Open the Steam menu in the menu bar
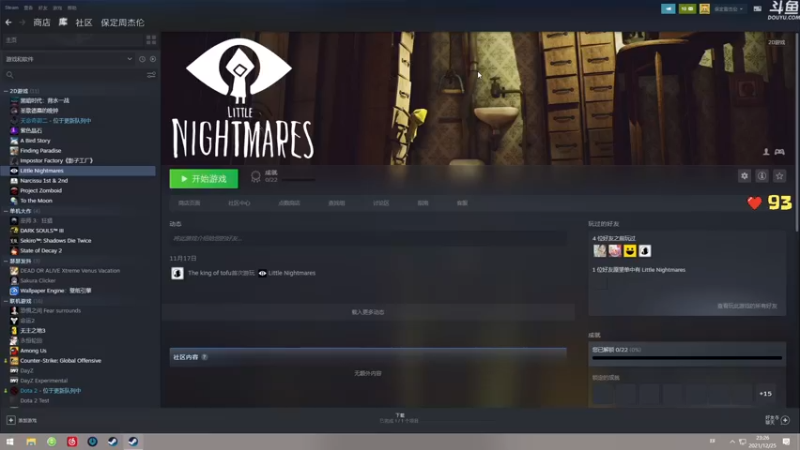The height and width of the screenshot is (450, 800). 12,8
